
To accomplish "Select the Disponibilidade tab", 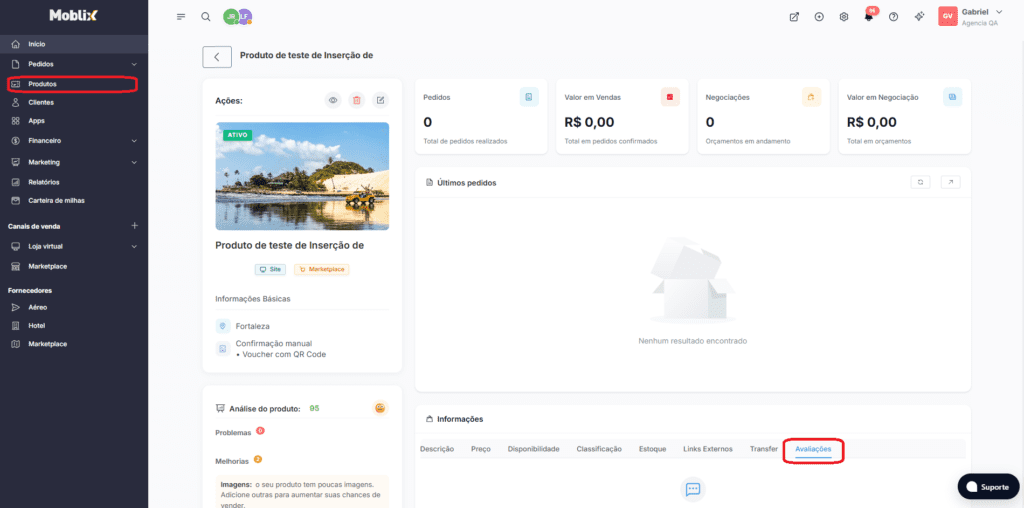I will [533, 449].
